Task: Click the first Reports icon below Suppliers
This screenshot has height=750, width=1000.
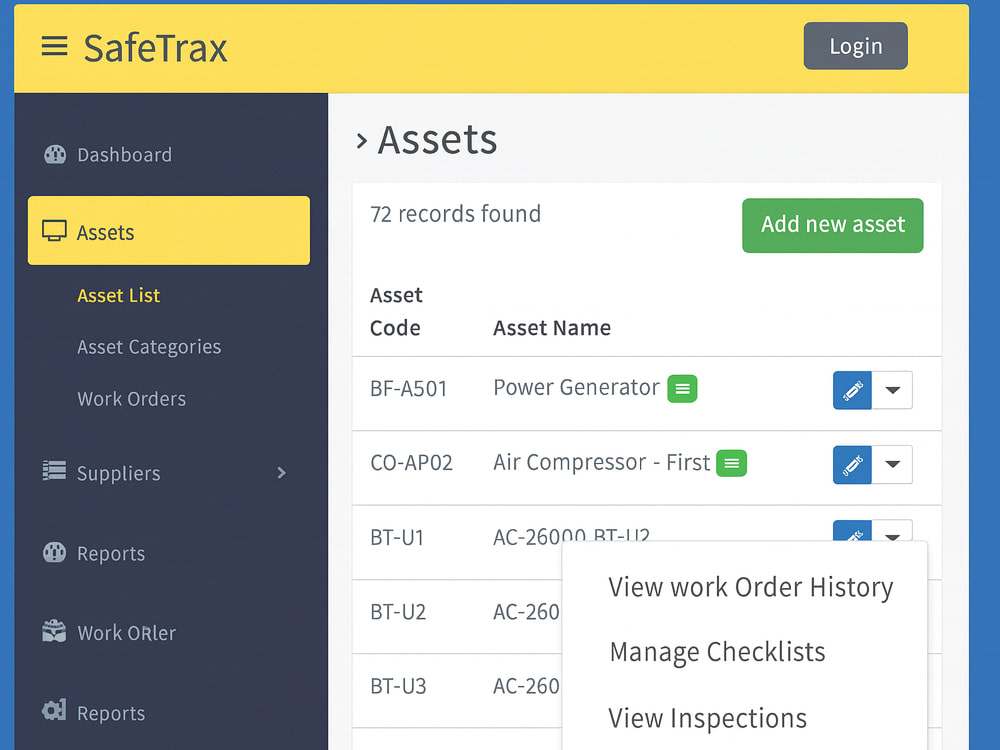Action: point(54,552)
